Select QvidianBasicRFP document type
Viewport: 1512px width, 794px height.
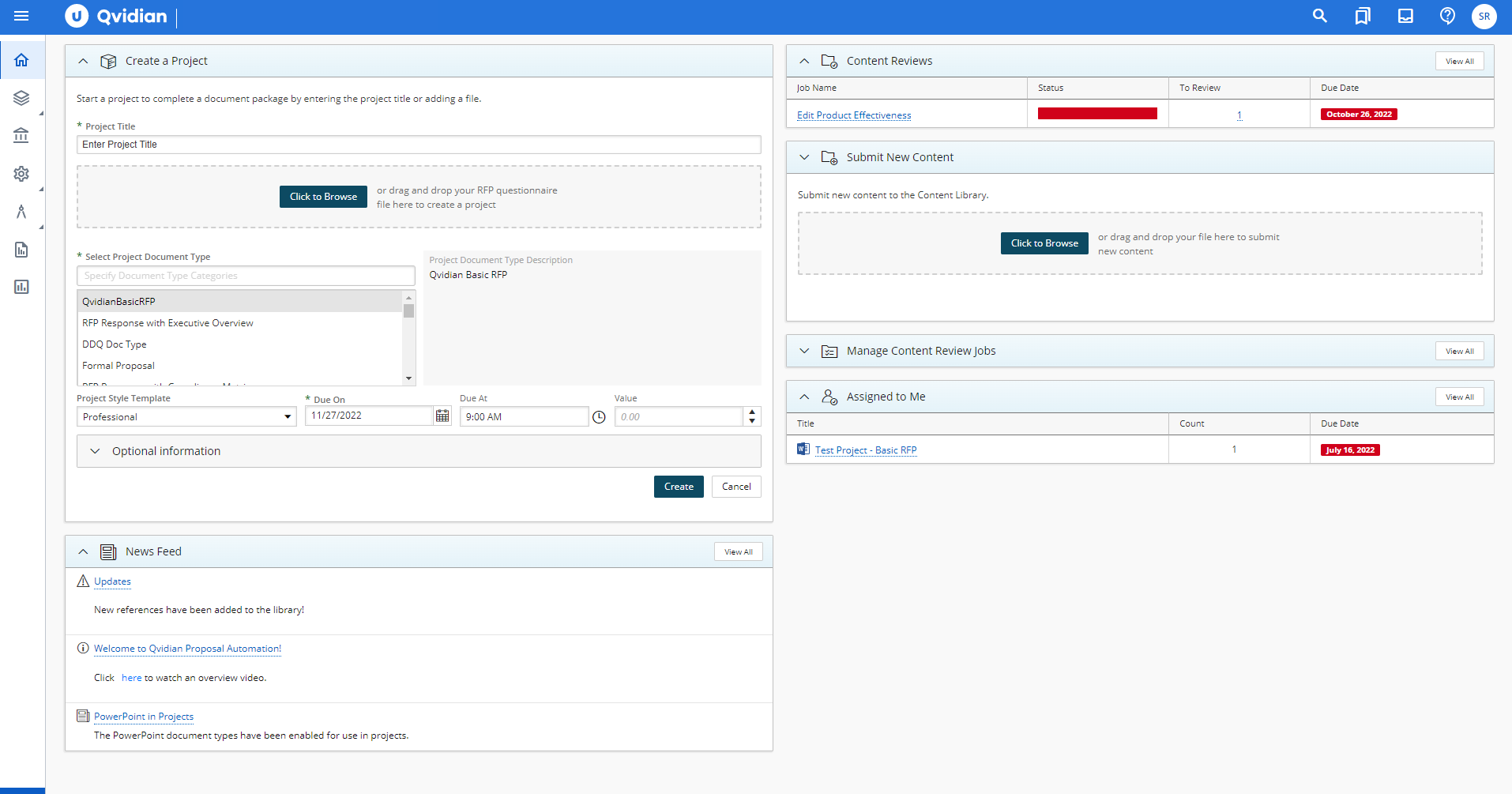240,301
